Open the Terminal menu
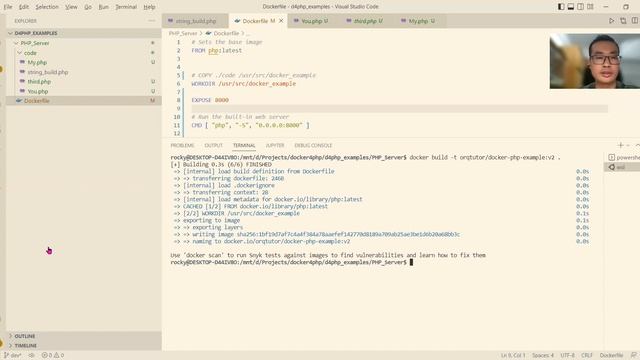 tap(126, 7)
